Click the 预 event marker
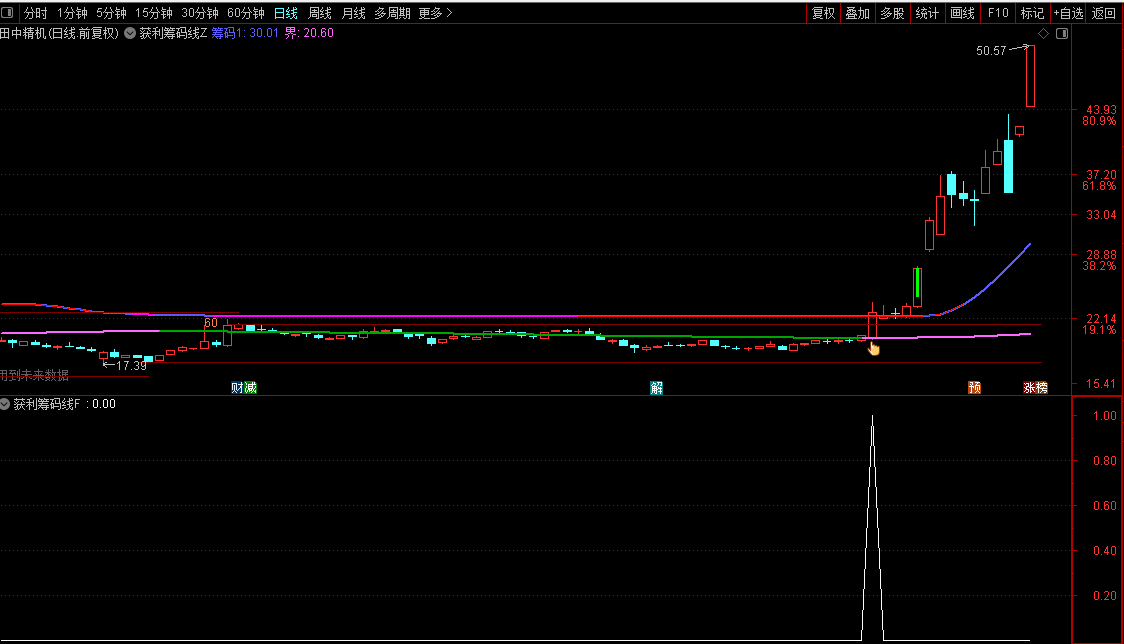The width and height of the screenshot is (1124, 644). coord(974,388)
